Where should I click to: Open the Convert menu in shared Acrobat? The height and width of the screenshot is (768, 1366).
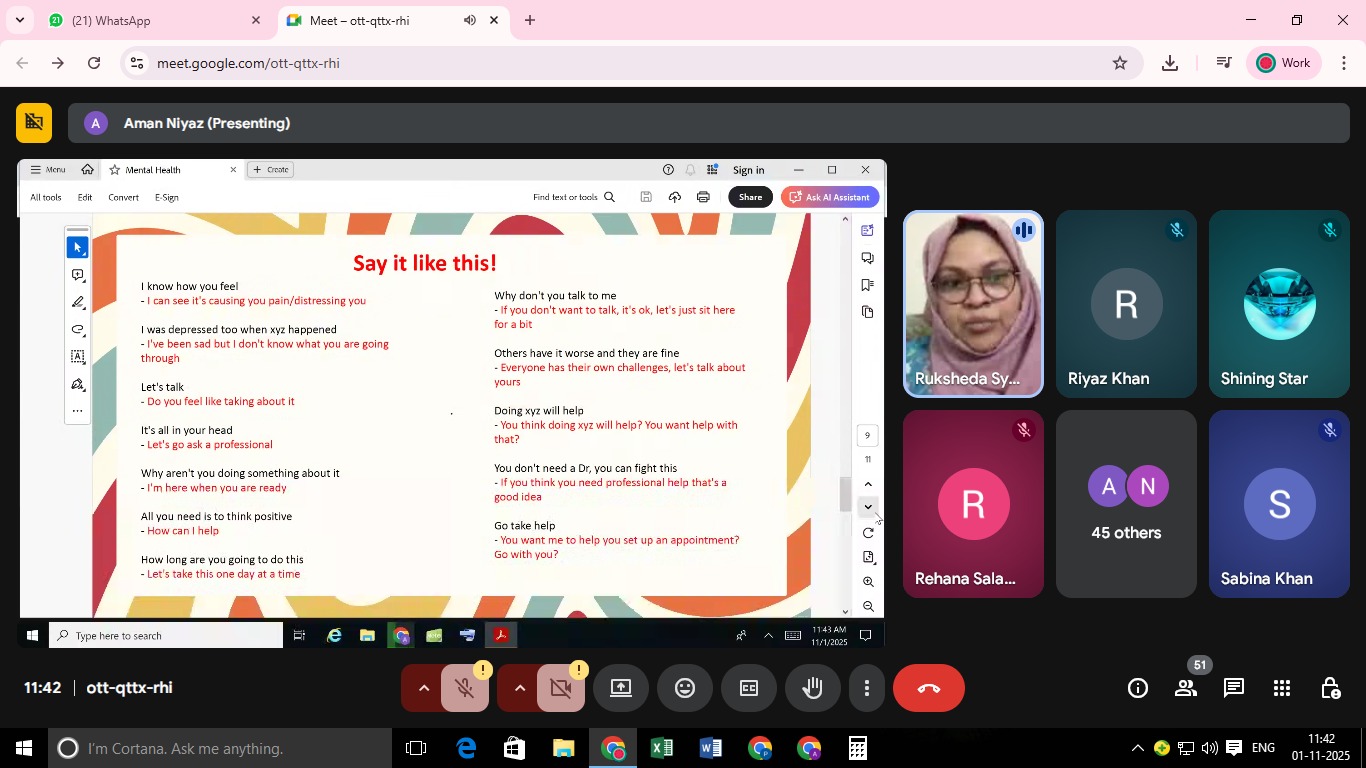point(124,198)
